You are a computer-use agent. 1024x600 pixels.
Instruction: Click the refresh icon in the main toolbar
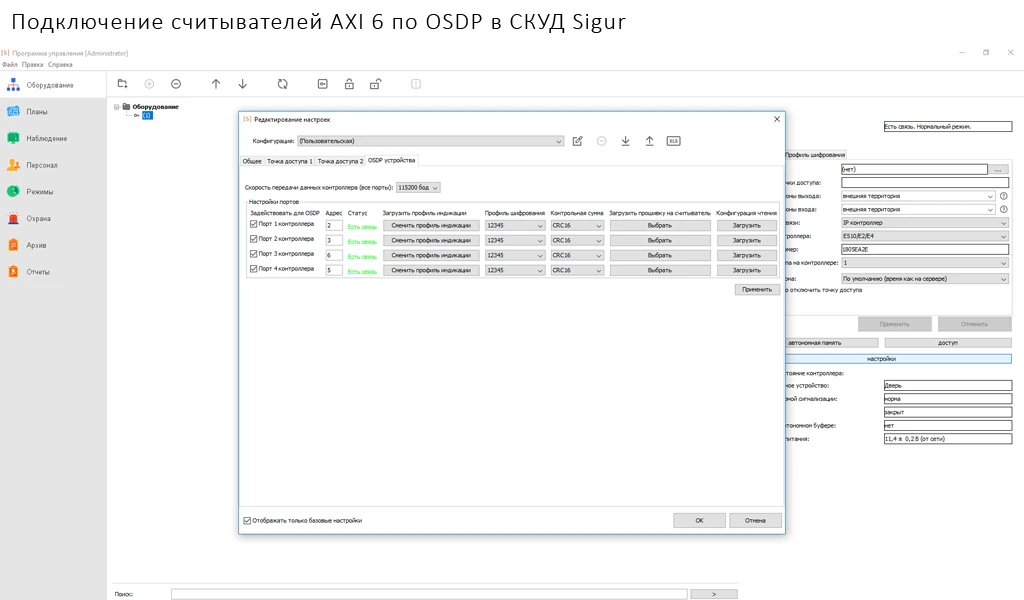click(x=283, y=85)
